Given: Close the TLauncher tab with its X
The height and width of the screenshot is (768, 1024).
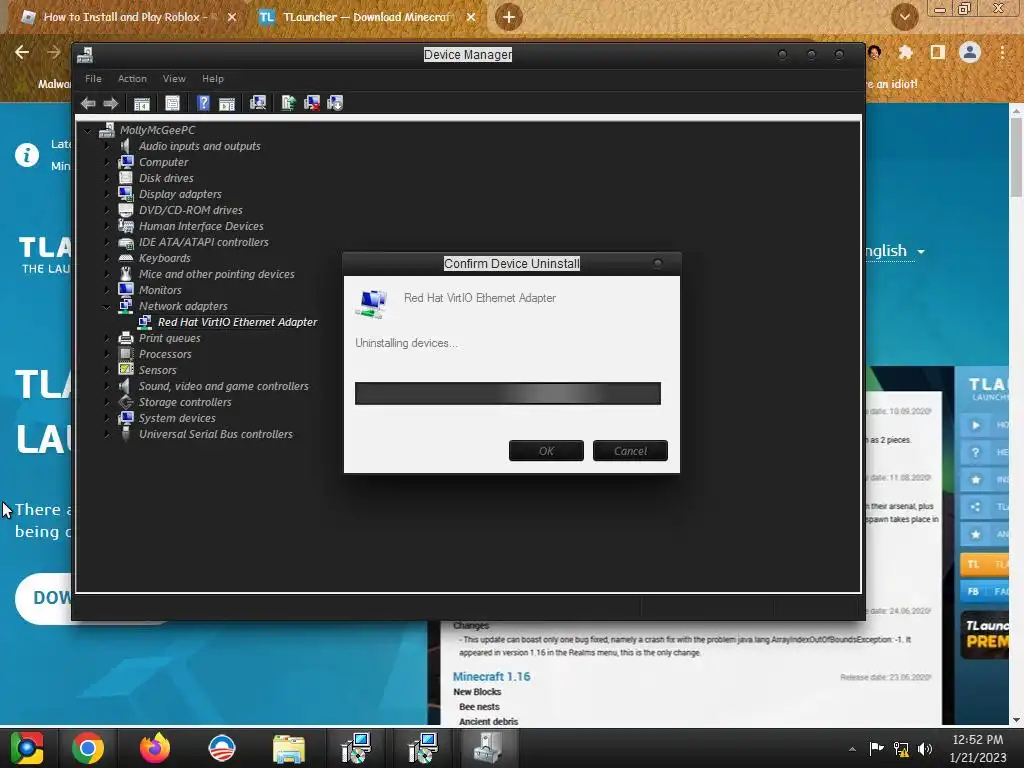Looking at the screenshot, I should pos(471,18).
